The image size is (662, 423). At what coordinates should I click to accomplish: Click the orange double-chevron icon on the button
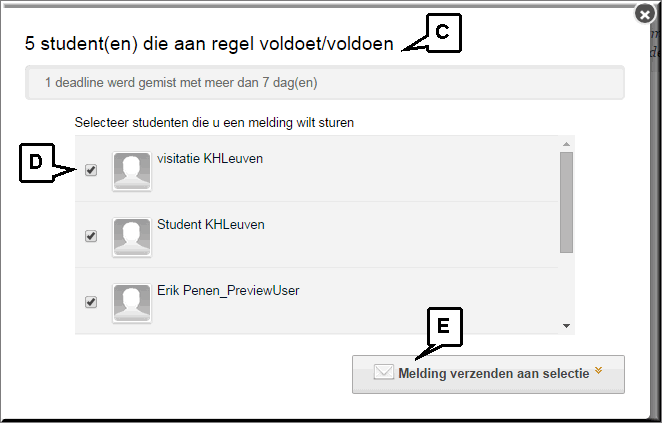[598, 370]
